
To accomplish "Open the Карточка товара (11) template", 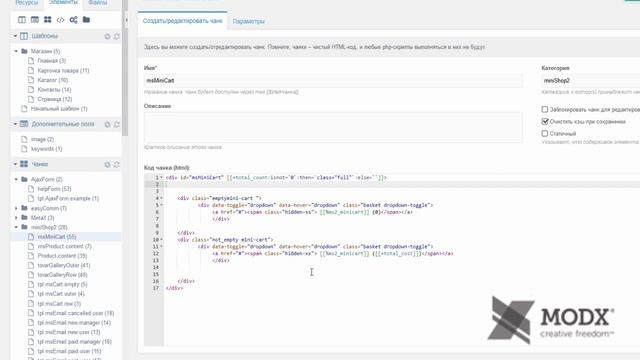I will [63, 70].
